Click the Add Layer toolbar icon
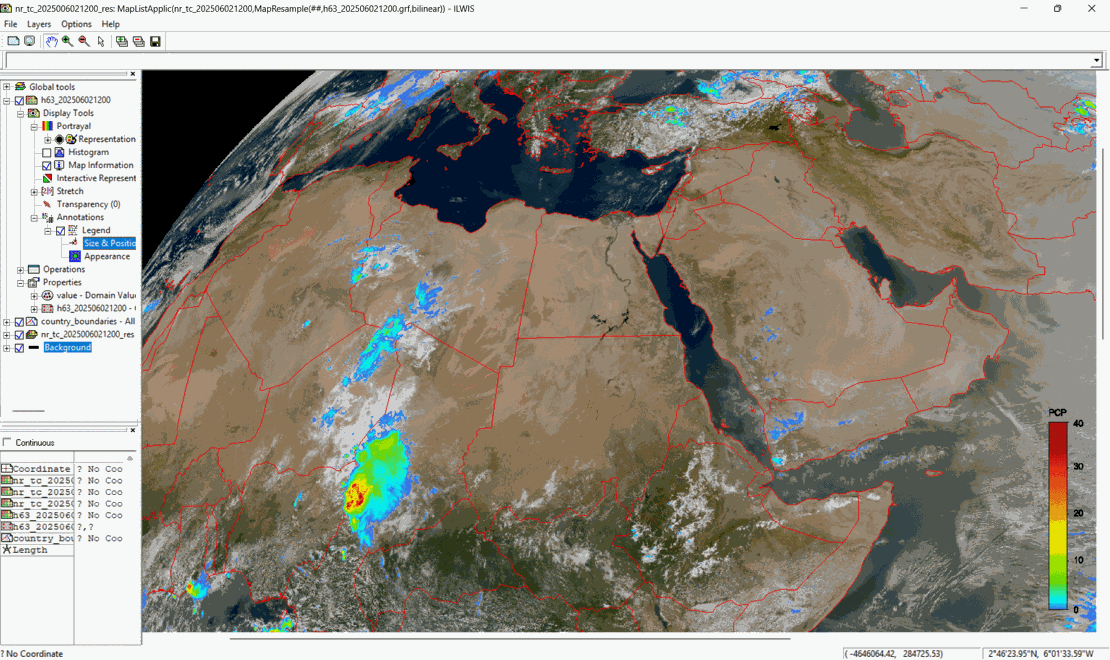Image resolution: width=1110 pixels, height=660 pixels. point(121,41)
